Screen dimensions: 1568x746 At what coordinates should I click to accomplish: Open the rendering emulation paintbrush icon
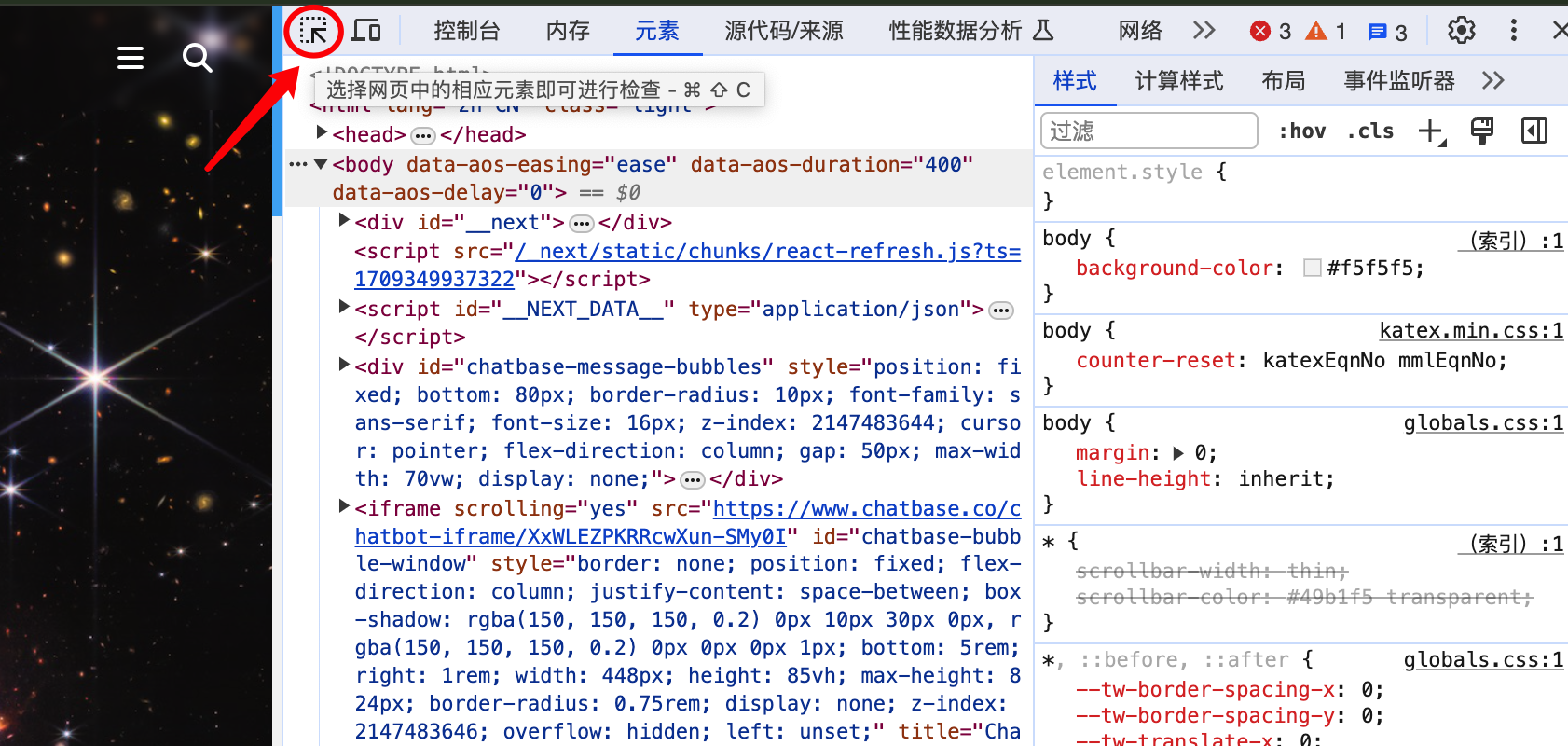1482,131
